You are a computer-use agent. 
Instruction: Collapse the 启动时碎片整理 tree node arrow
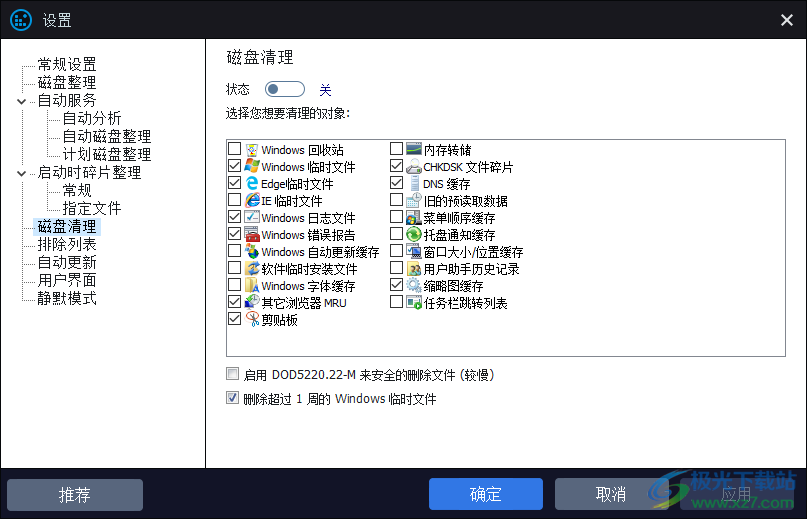22,174
